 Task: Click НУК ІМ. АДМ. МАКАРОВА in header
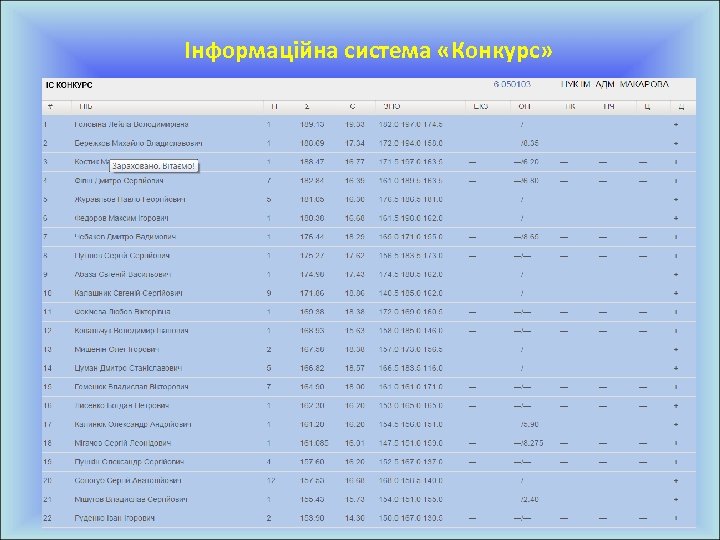point(615,84)
